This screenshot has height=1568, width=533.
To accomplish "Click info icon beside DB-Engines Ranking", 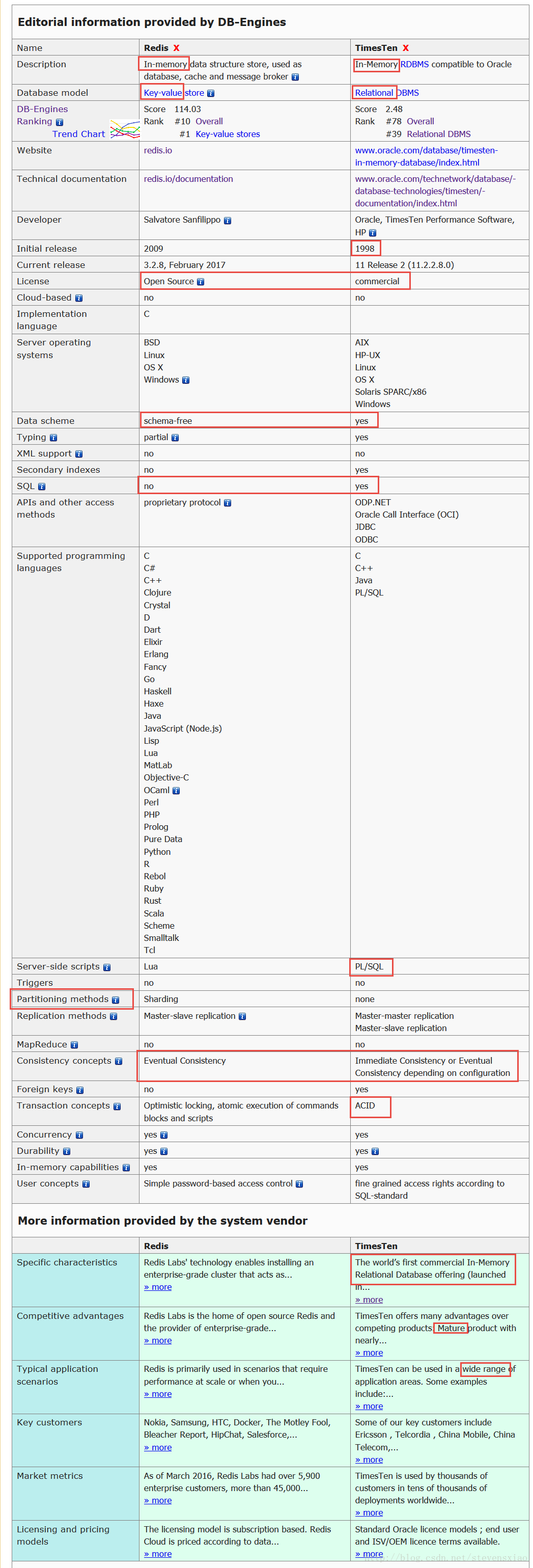I will (59, 122).
